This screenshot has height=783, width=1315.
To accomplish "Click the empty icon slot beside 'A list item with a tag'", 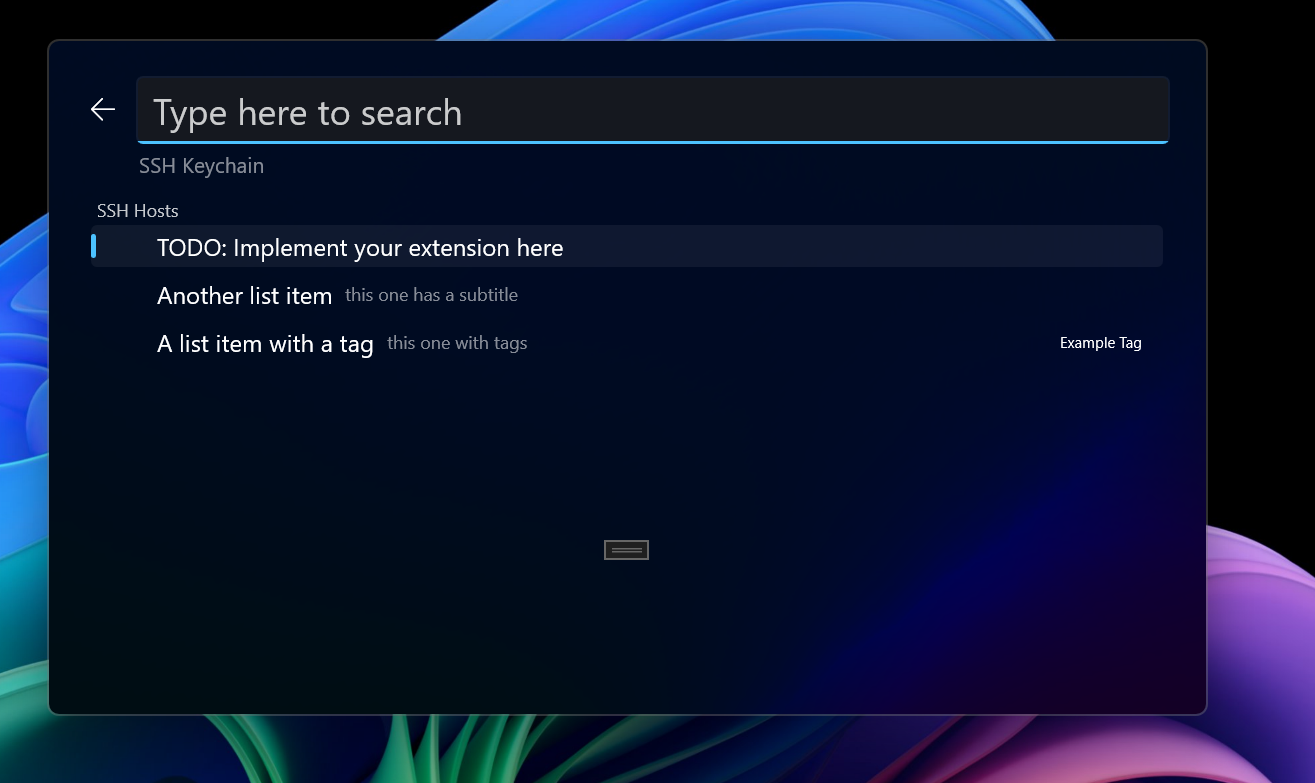I will (127, 344).
